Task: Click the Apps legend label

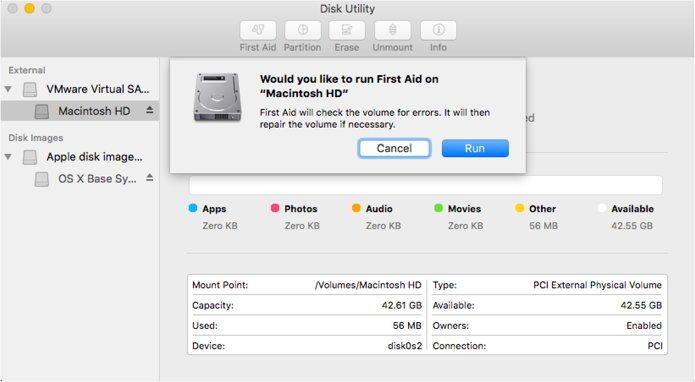Action: coord(214,209)
